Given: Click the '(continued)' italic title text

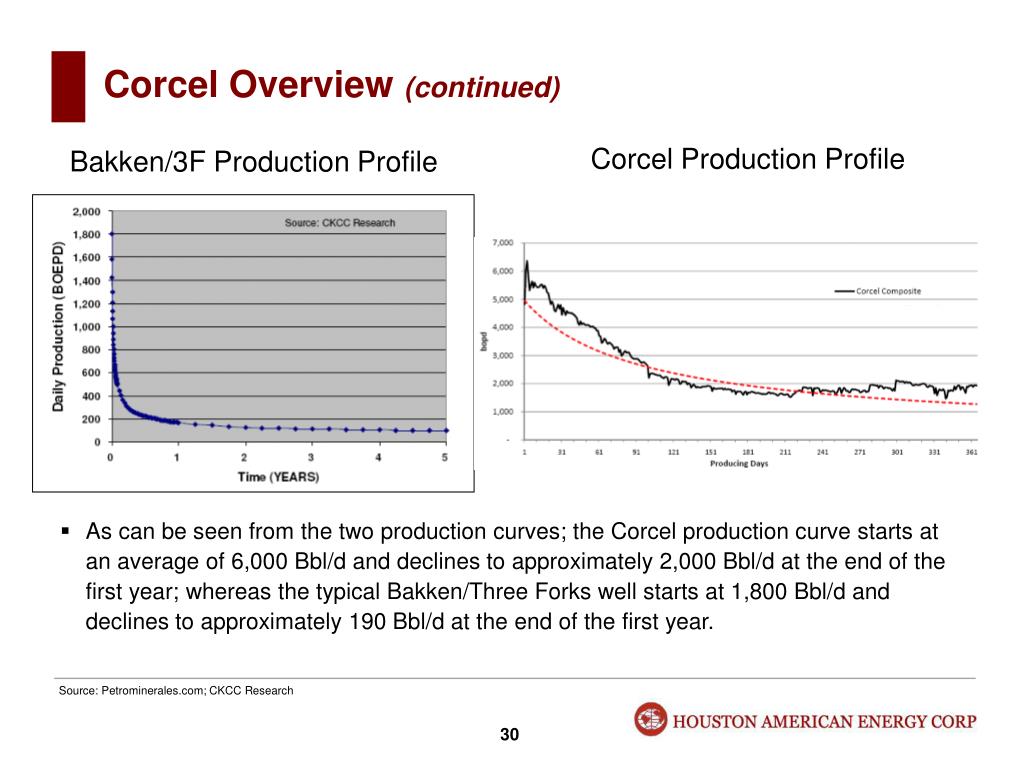Looking at the screenshot, I should (x=483, y=88).
